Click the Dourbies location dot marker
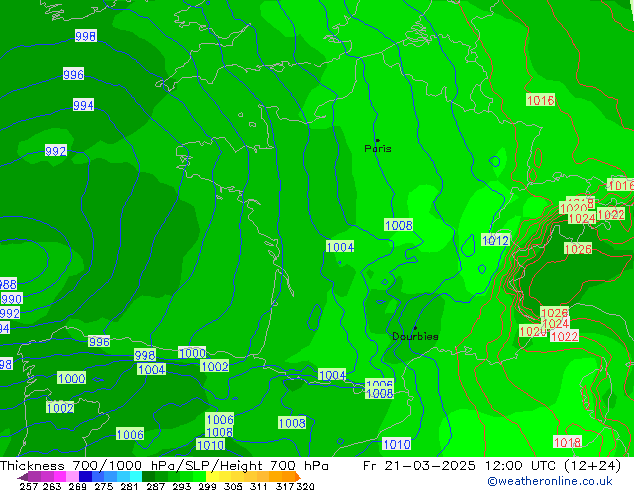This screenshot has height=490, width=634. (415, 328)
